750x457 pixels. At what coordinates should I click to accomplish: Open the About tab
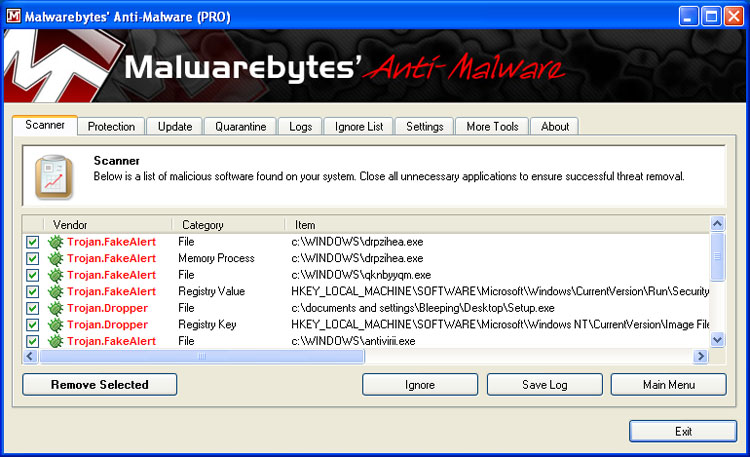coord(555,127)
